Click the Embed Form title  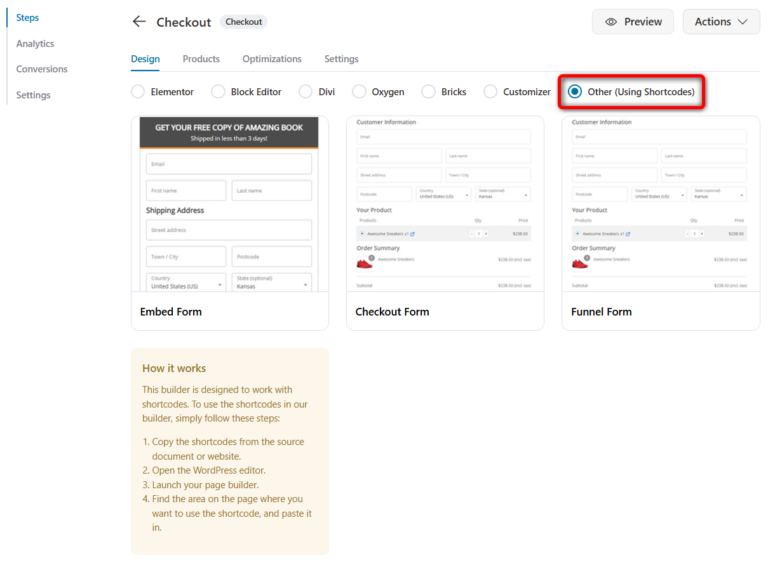point(170,312)
